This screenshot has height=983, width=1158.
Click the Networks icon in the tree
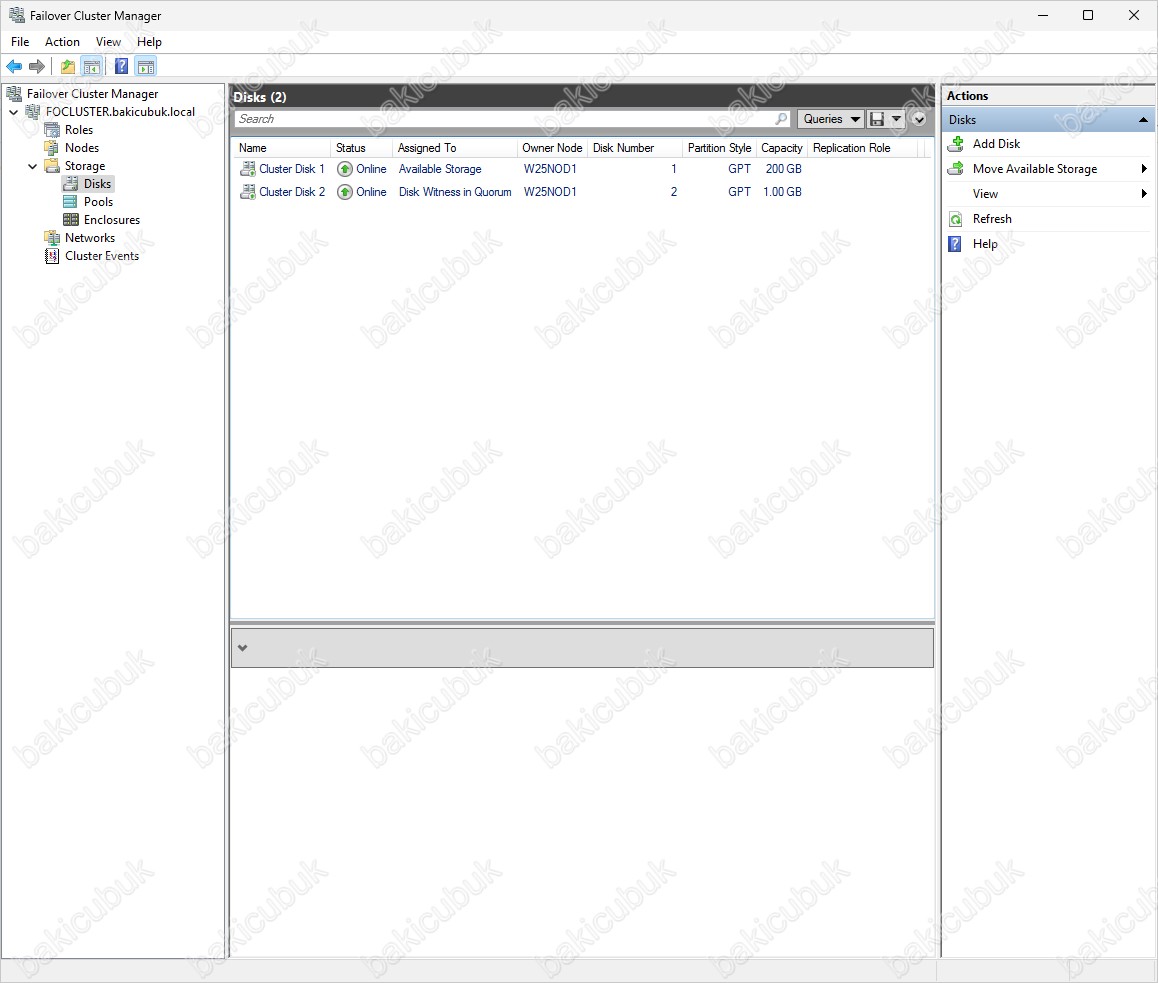(52, 238)
